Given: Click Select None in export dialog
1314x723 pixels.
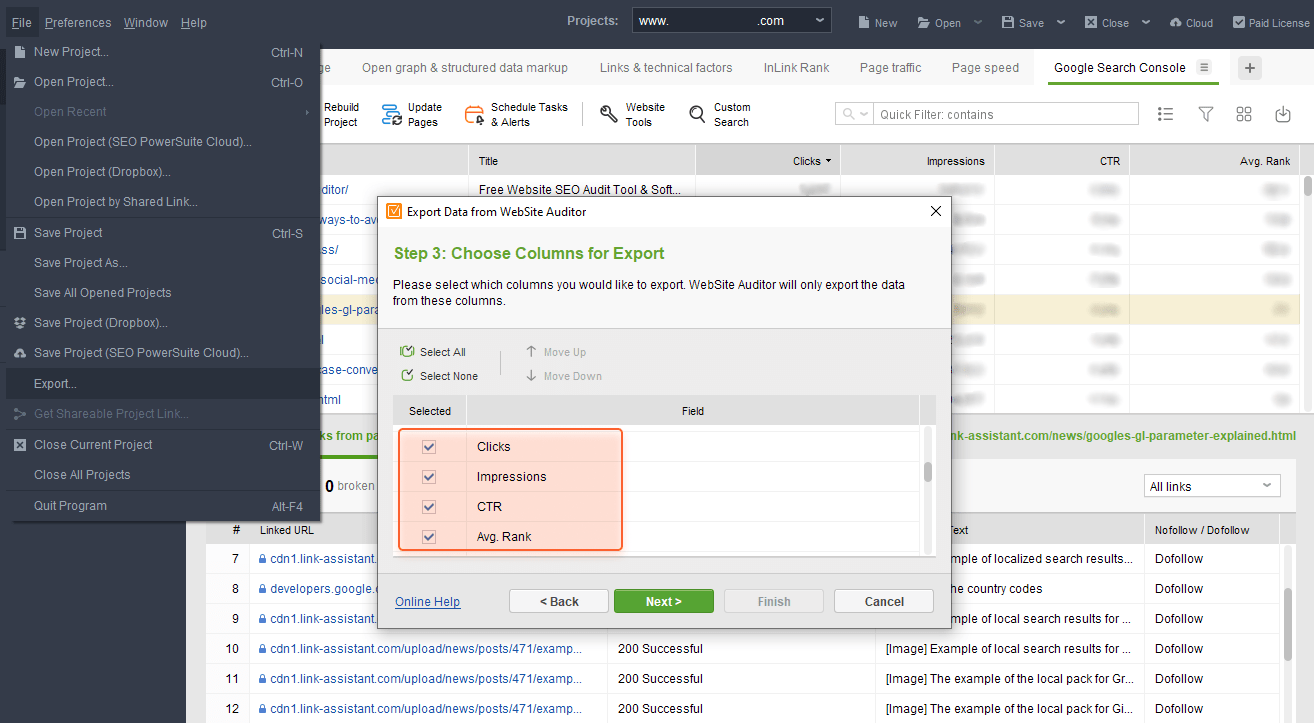Looking at the screenshot, I should point(439,376).
